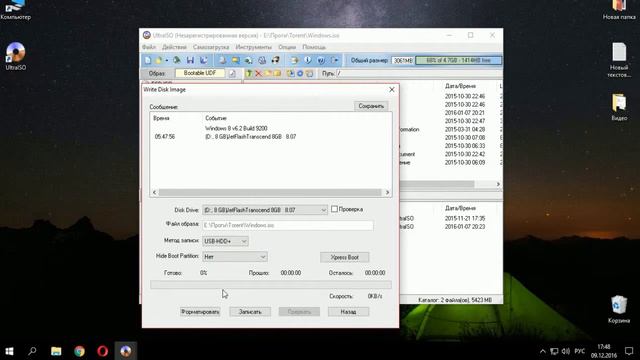Image resolution: width=640 pixels, height=360 pixels.
Task: Click the green Up arrow icon
Action: click(249, 73)
